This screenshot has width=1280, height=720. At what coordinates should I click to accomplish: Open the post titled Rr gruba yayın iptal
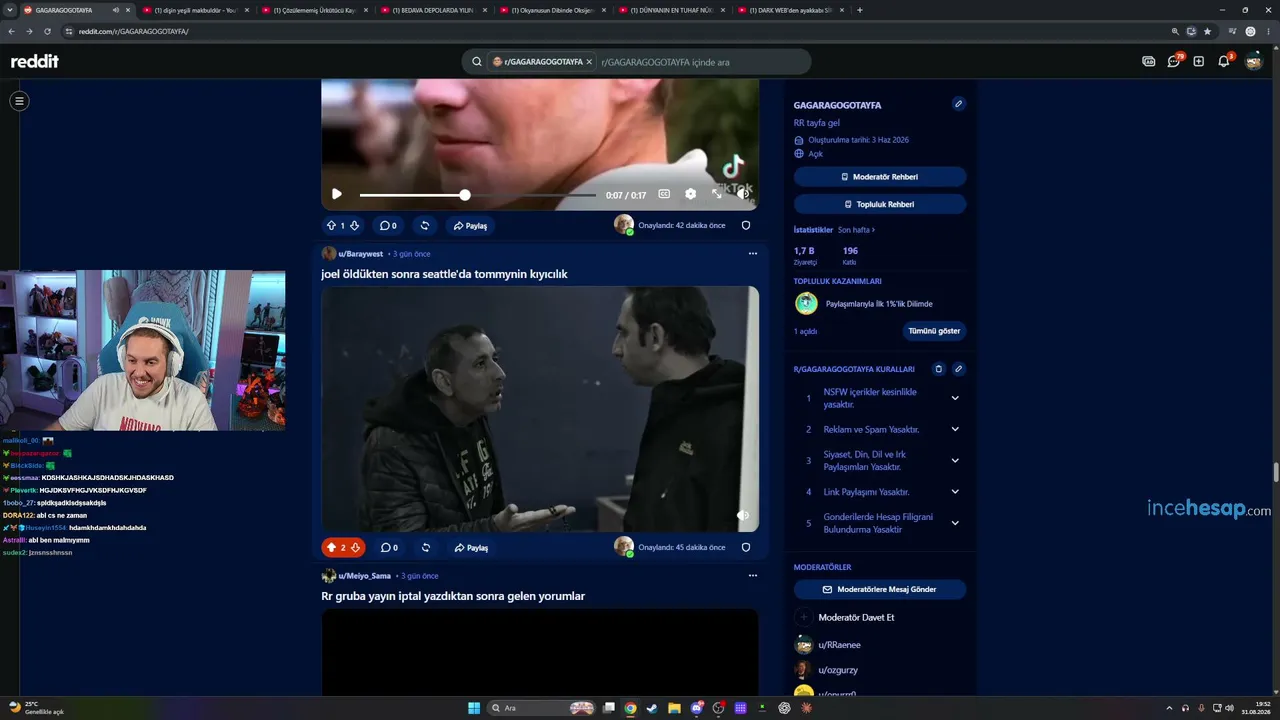click(x=453, y=596)
